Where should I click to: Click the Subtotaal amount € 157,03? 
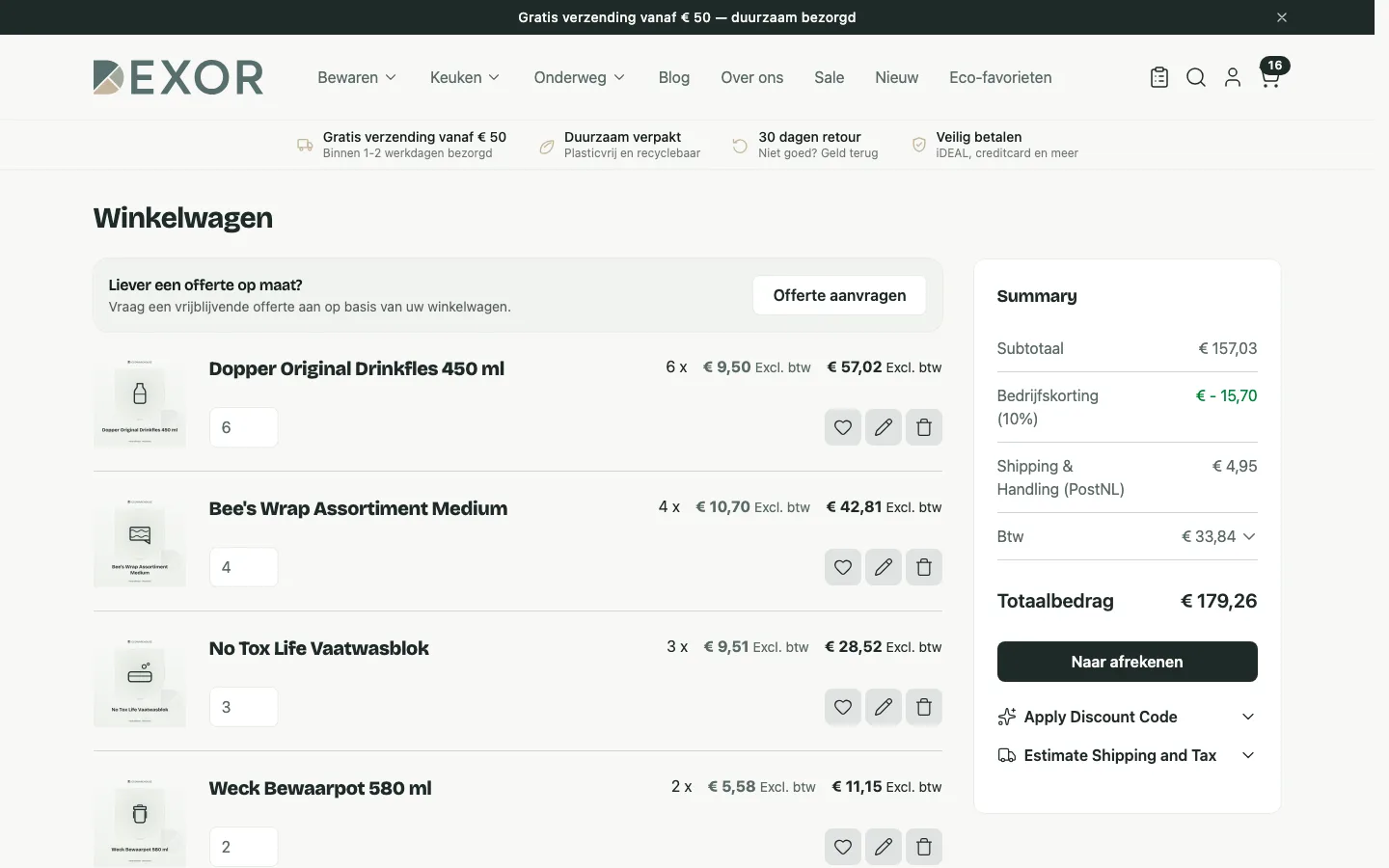pos(1228,348)
